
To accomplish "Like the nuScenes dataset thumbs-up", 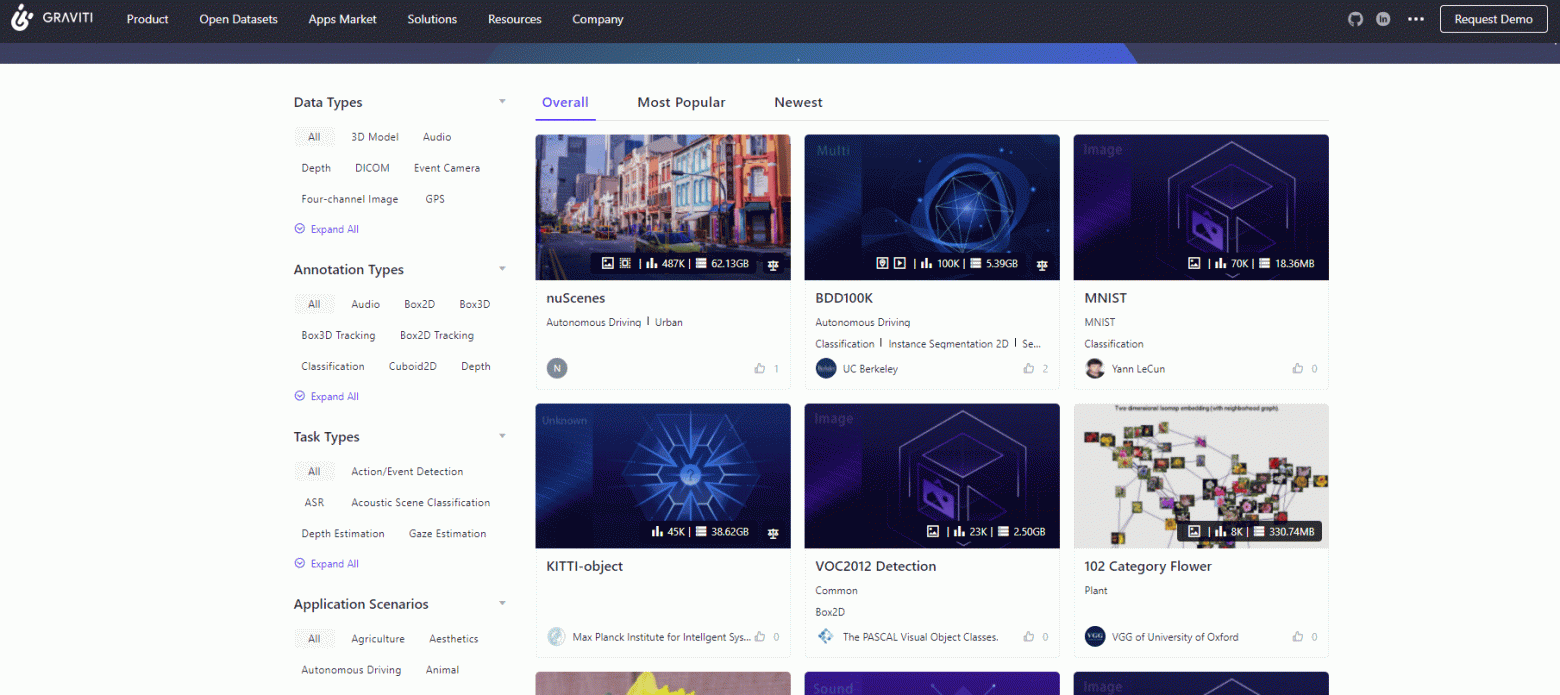I will pyautogui.click(x=760, y=368).
